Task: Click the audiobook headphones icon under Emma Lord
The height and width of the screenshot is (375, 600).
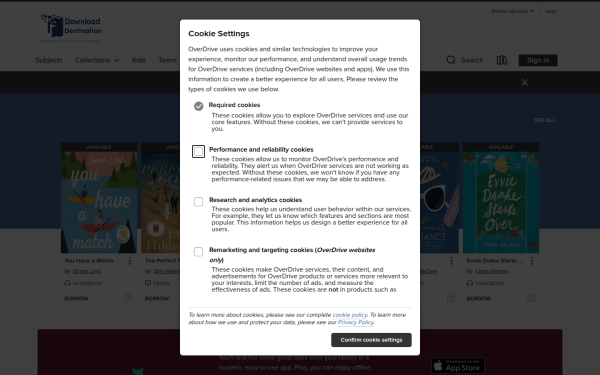Action: [x=68, y=283]
